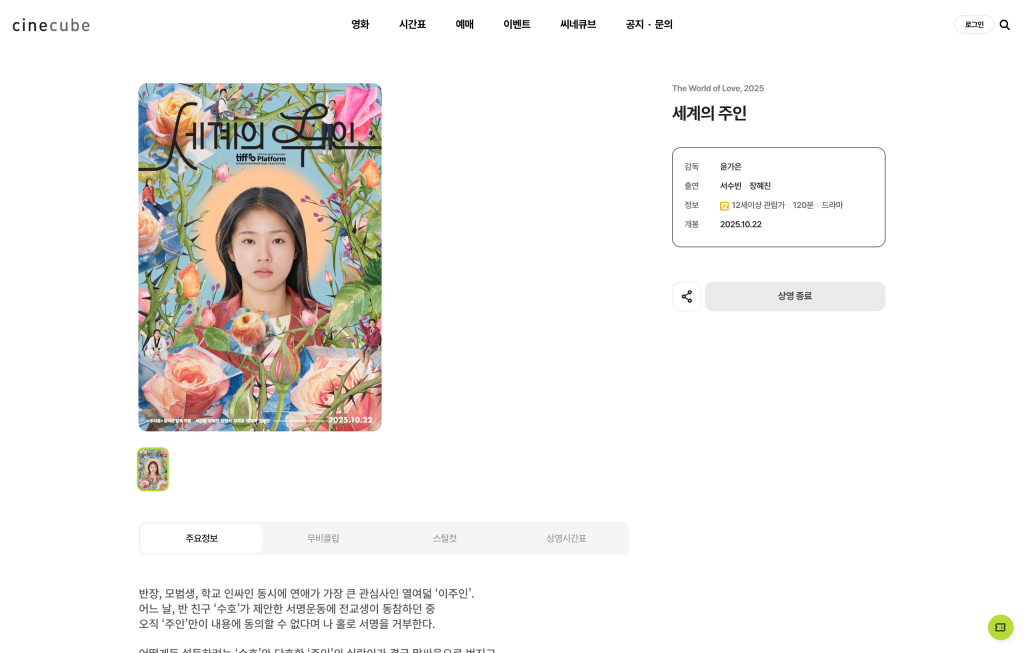Click the 로그인 button

pyautogui.click(x=974, y=24)
